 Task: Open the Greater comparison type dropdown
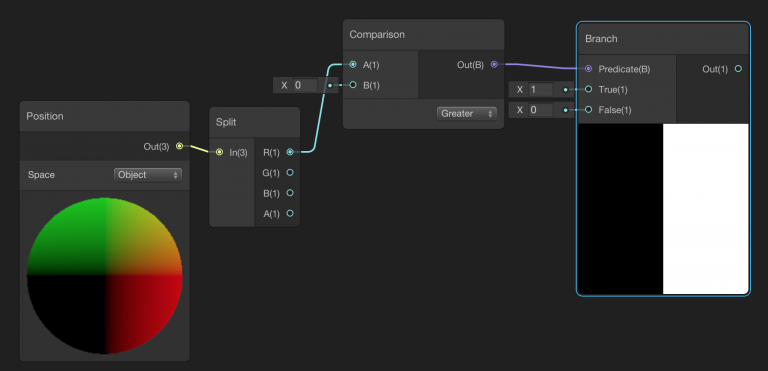[x=466, y=114]
